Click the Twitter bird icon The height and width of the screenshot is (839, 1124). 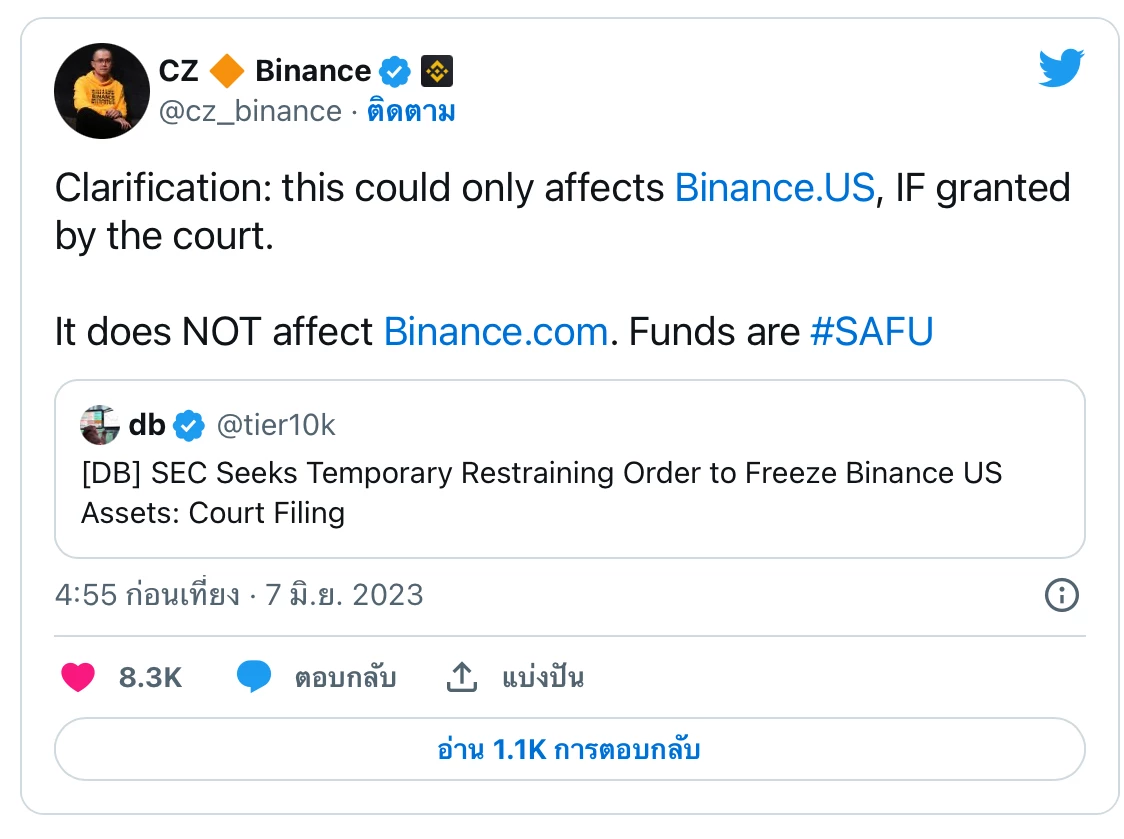coord(1061,68)
